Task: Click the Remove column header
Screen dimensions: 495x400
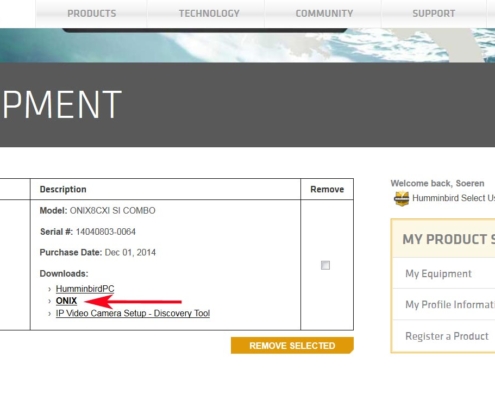Action: click(x=327, y=189)
